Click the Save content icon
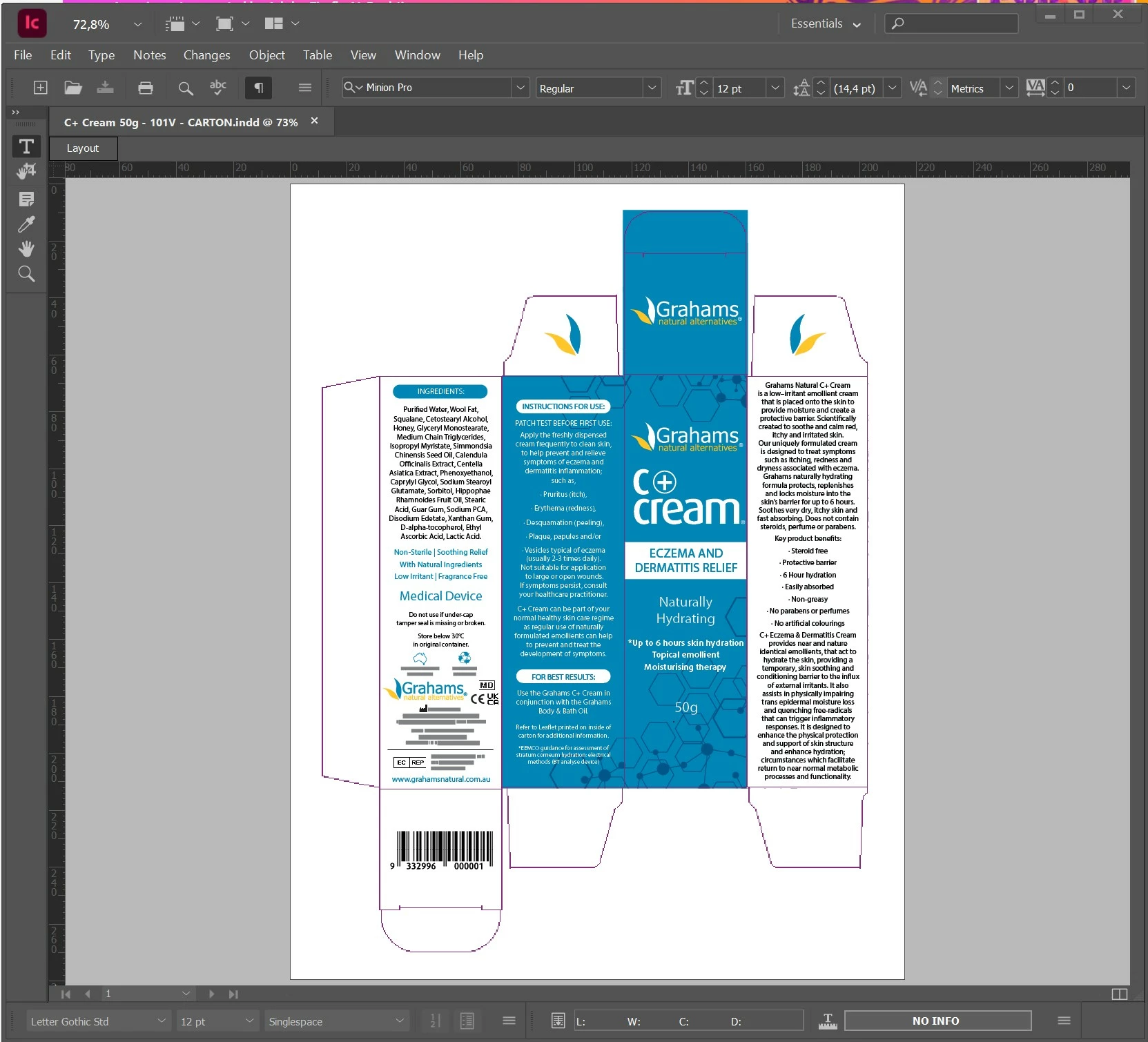This screenshot has height=1042, width=1148. [105, 88]
